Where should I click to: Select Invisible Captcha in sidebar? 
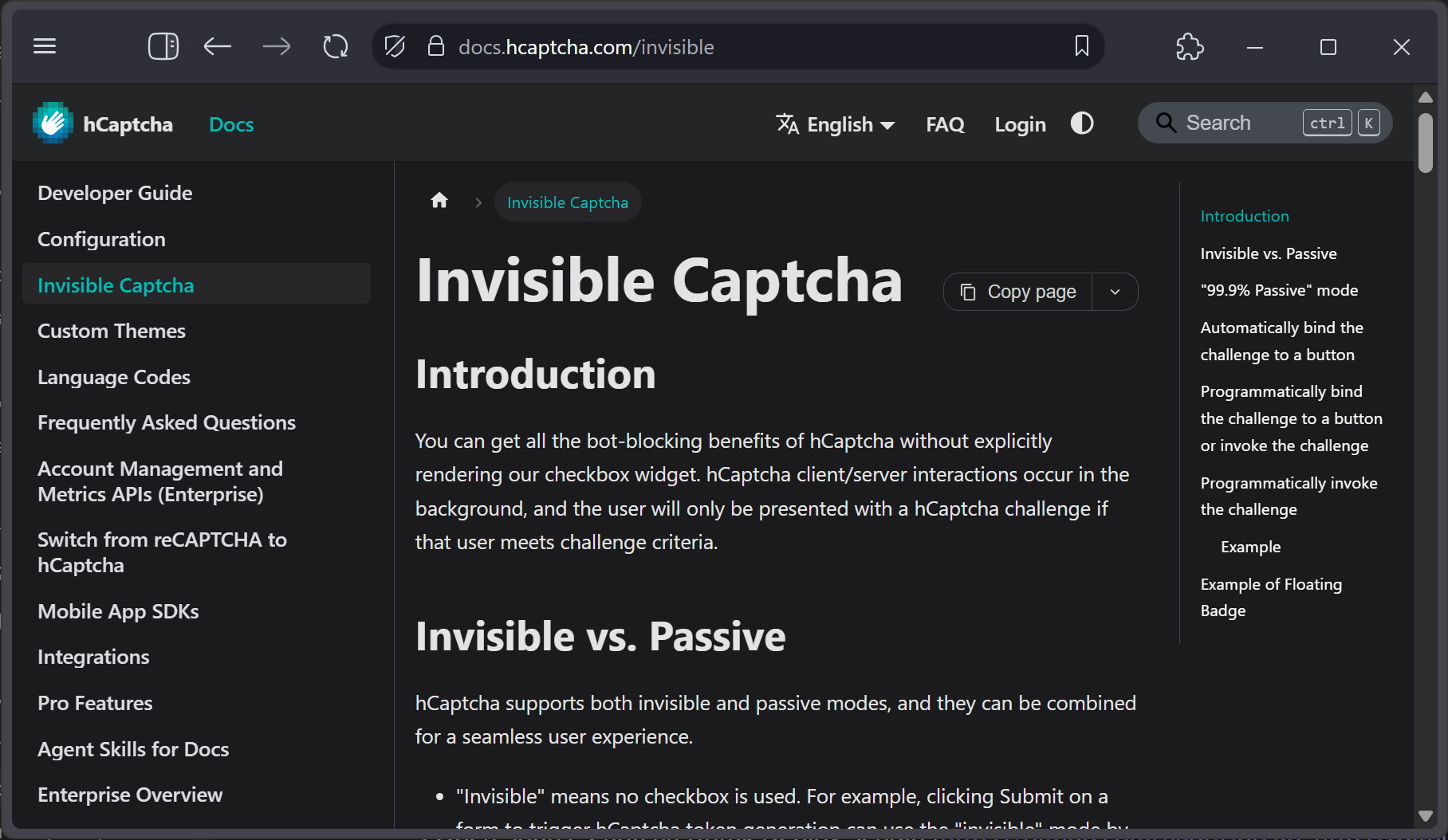(x=196, y=285)
